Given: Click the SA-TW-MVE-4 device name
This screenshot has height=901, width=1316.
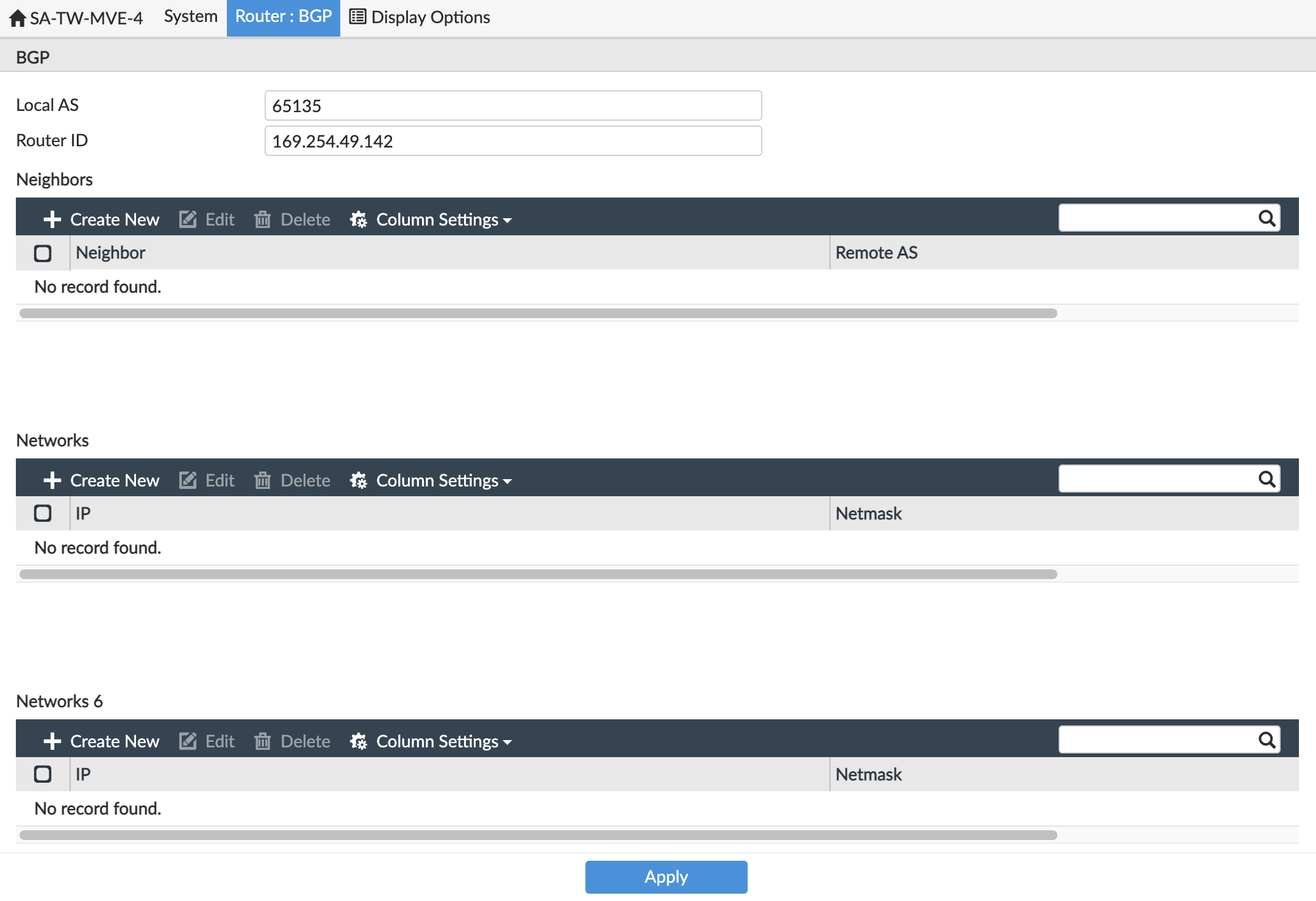Looking at the screenshot, I should 87,18.
